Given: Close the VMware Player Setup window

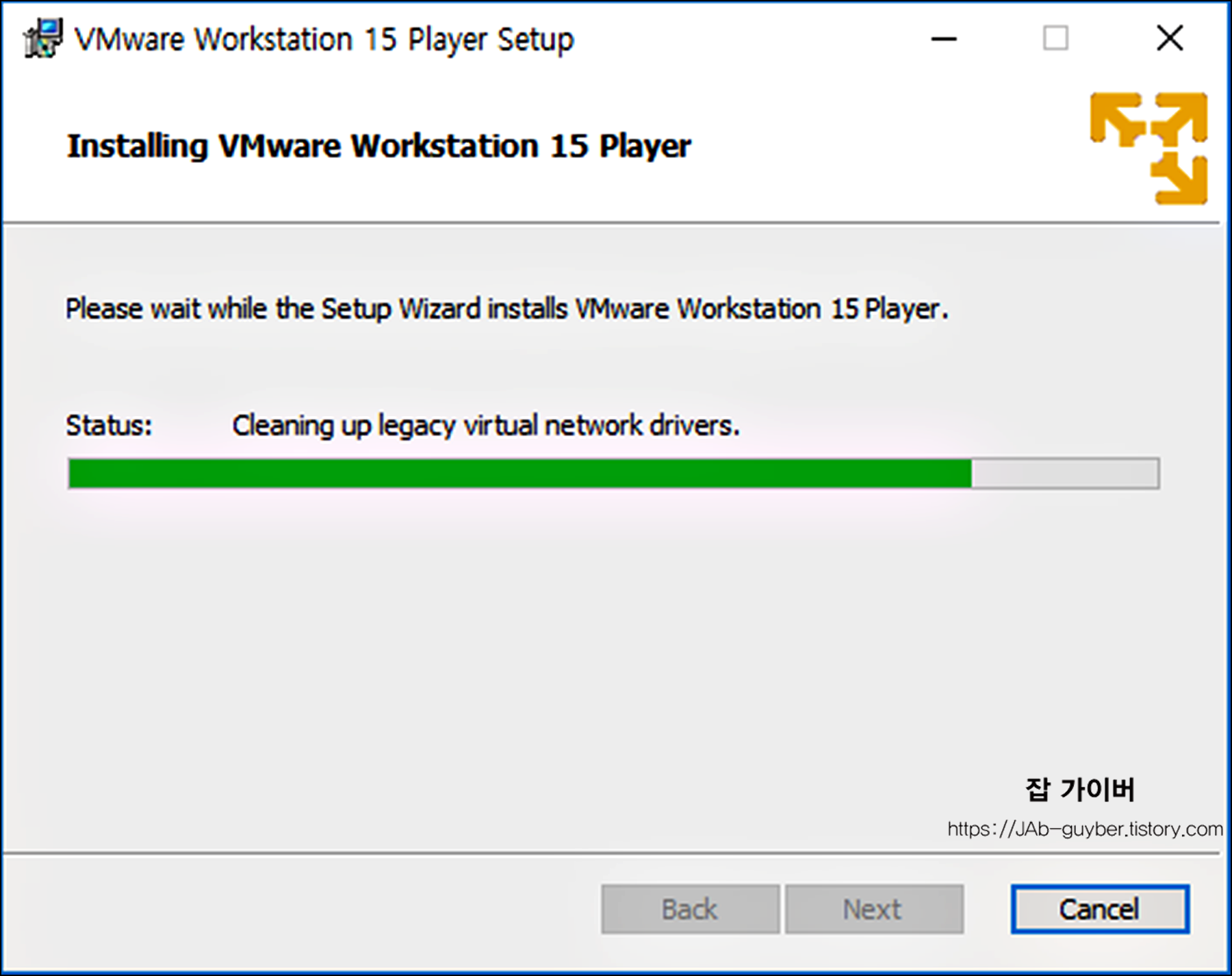Looking at the screenshot, I should pos(1170,38).
